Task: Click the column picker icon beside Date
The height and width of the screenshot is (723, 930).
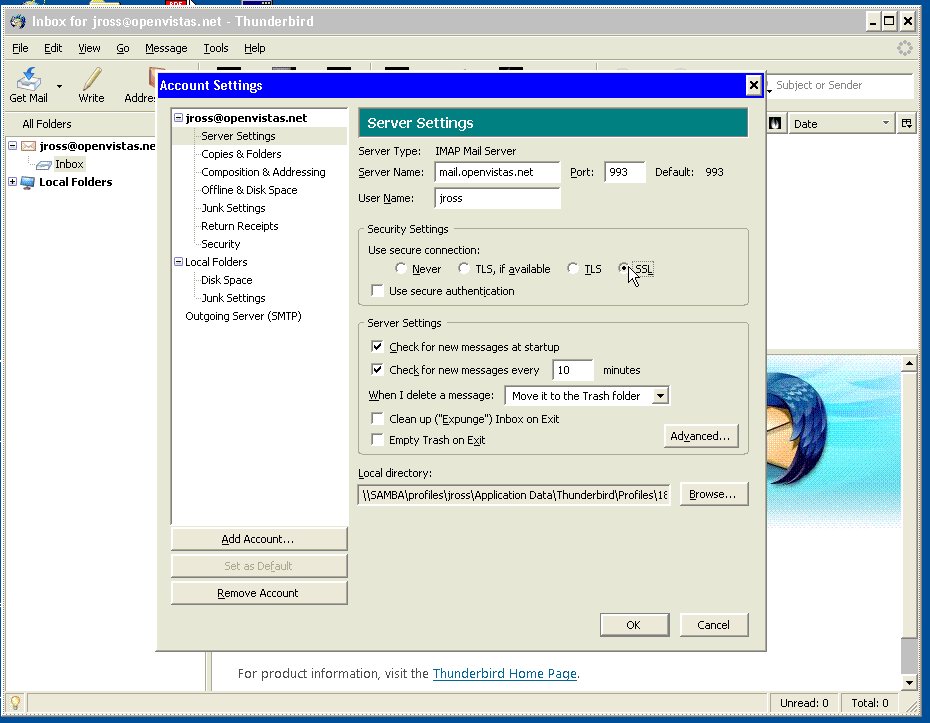Action: [x=906, y=123]
